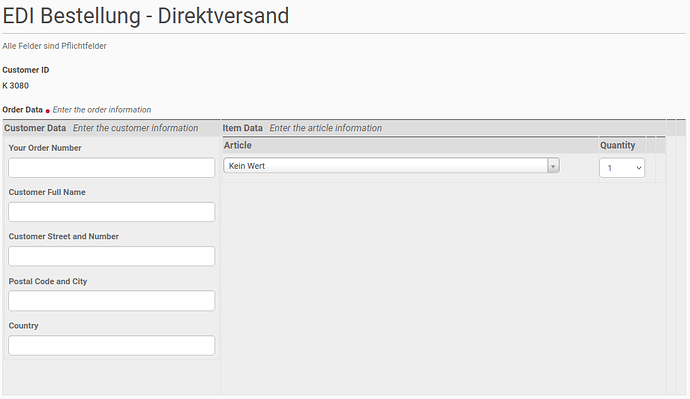
Task: Open the Quantity dropdown set to 1
Action: (622, 168)
